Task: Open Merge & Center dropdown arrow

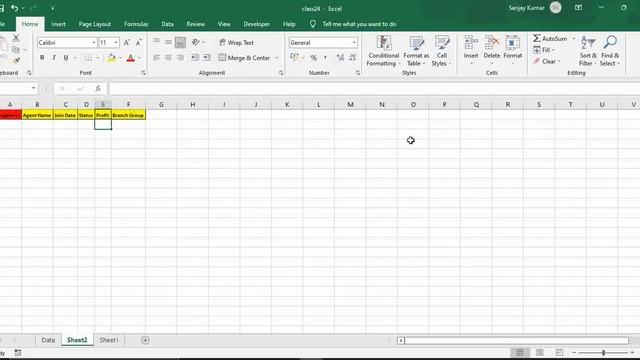Action: tap(276, 58)
